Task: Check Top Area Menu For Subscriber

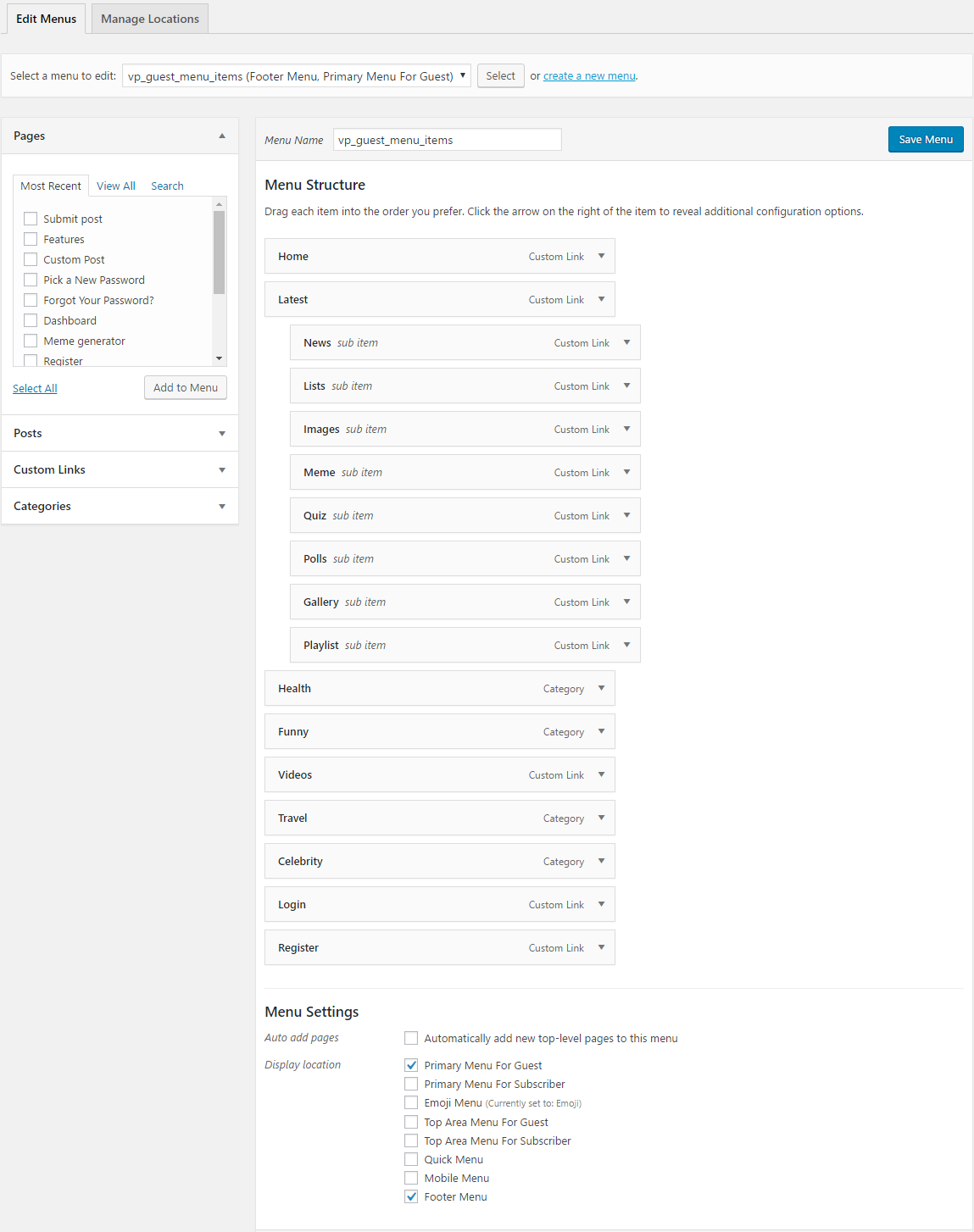Action: (411, 1140)
